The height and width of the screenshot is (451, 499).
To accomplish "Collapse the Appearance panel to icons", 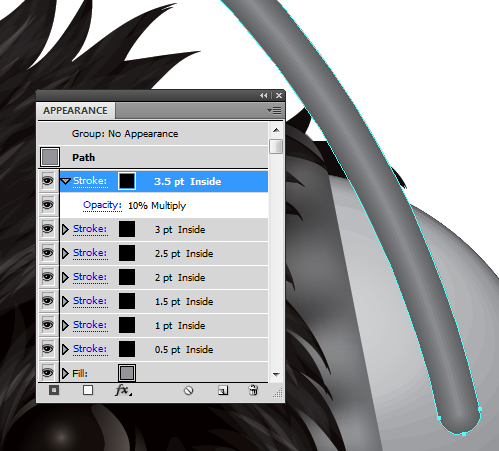I will coord(264,96).
